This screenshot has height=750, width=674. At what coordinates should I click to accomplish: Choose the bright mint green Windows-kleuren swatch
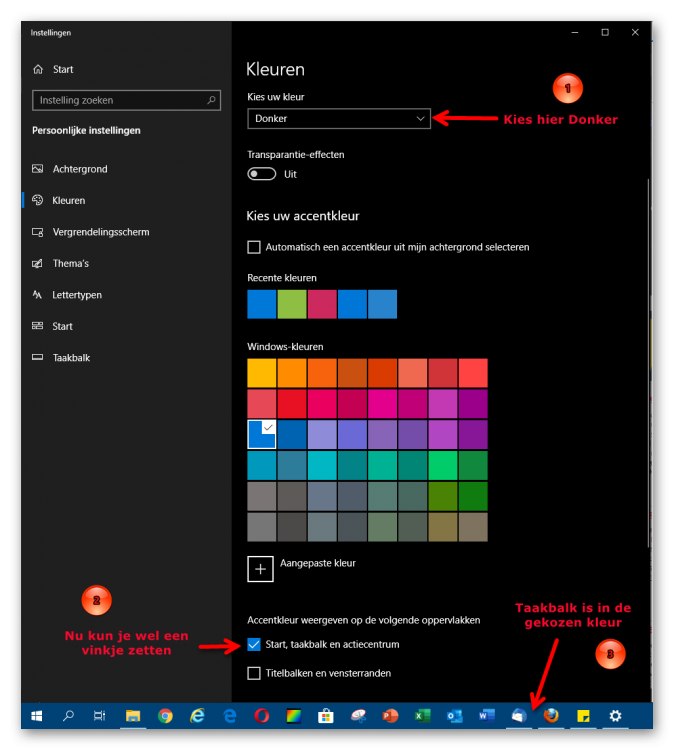click(442, 465)
